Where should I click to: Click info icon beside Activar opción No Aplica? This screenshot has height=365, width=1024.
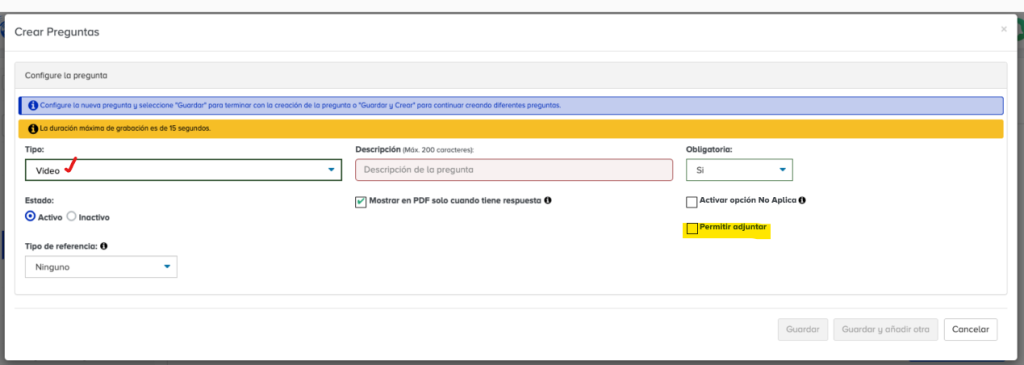coord(802,200)
